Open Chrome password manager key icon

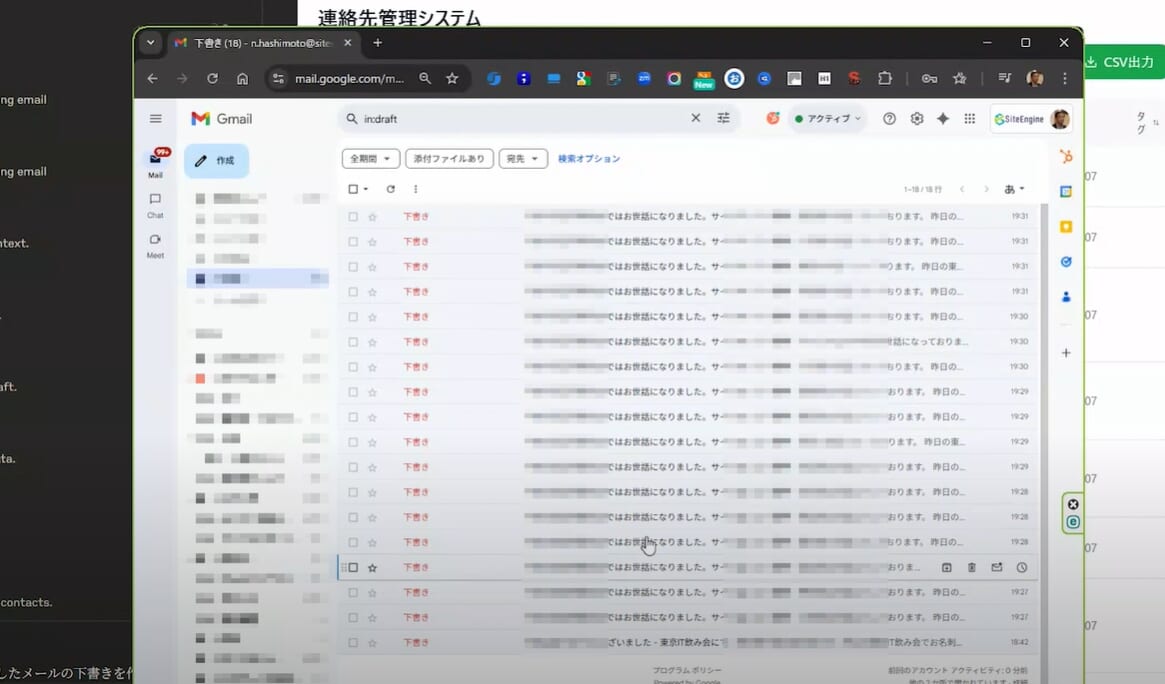point(929,78)
